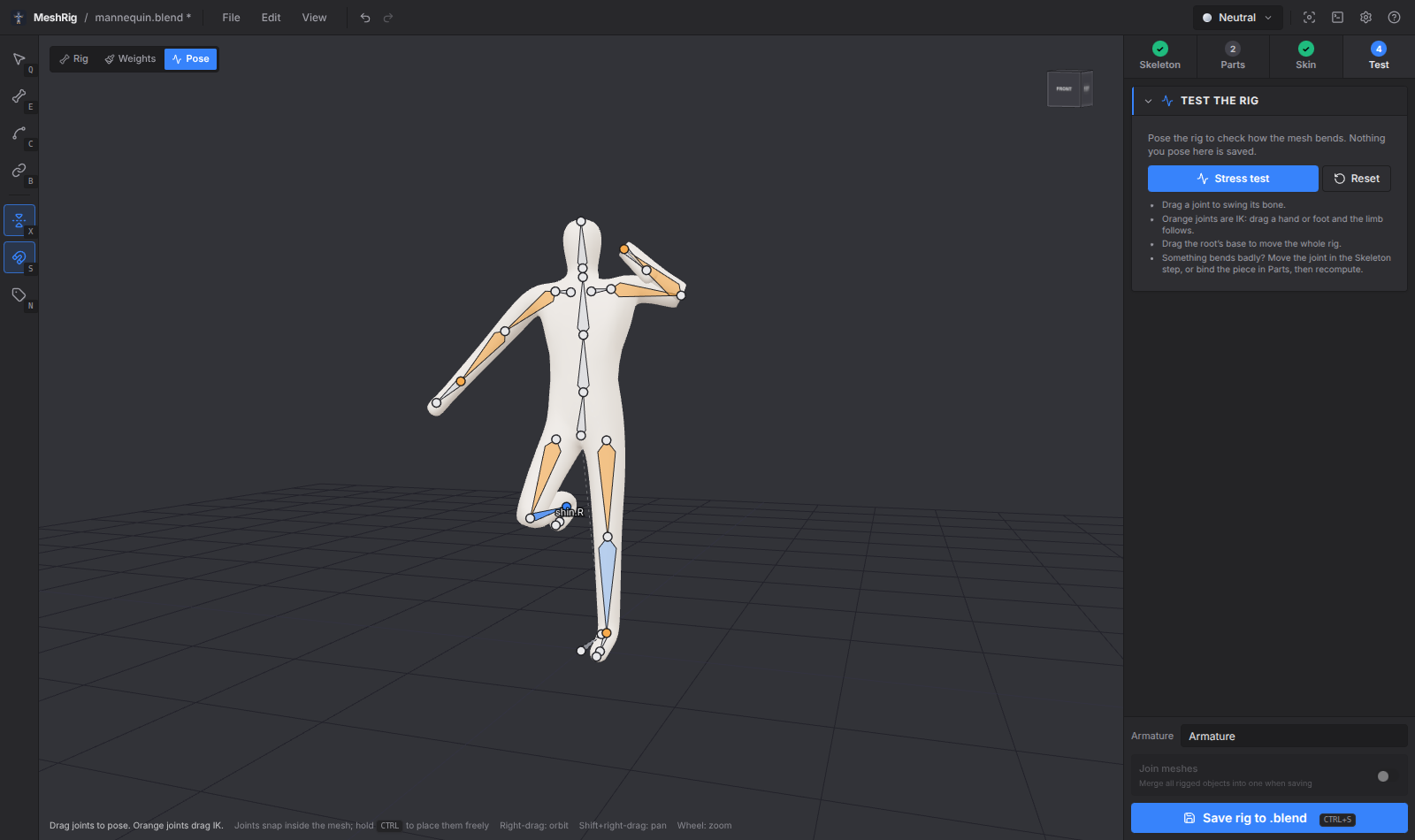Open the settings gear icon
The width and height of the screenshot is (1415, 840).
click(1366, 18)
